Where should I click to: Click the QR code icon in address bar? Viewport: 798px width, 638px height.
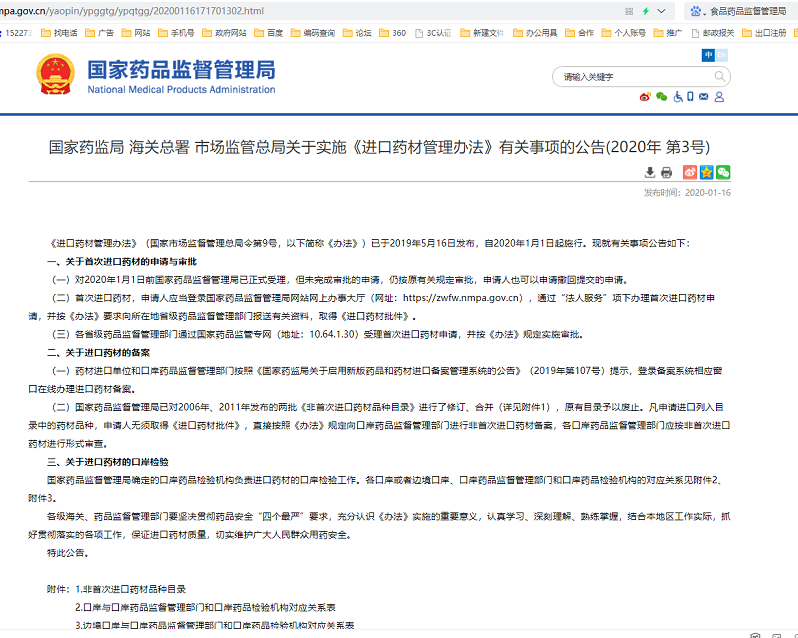[x=629, y=11]
